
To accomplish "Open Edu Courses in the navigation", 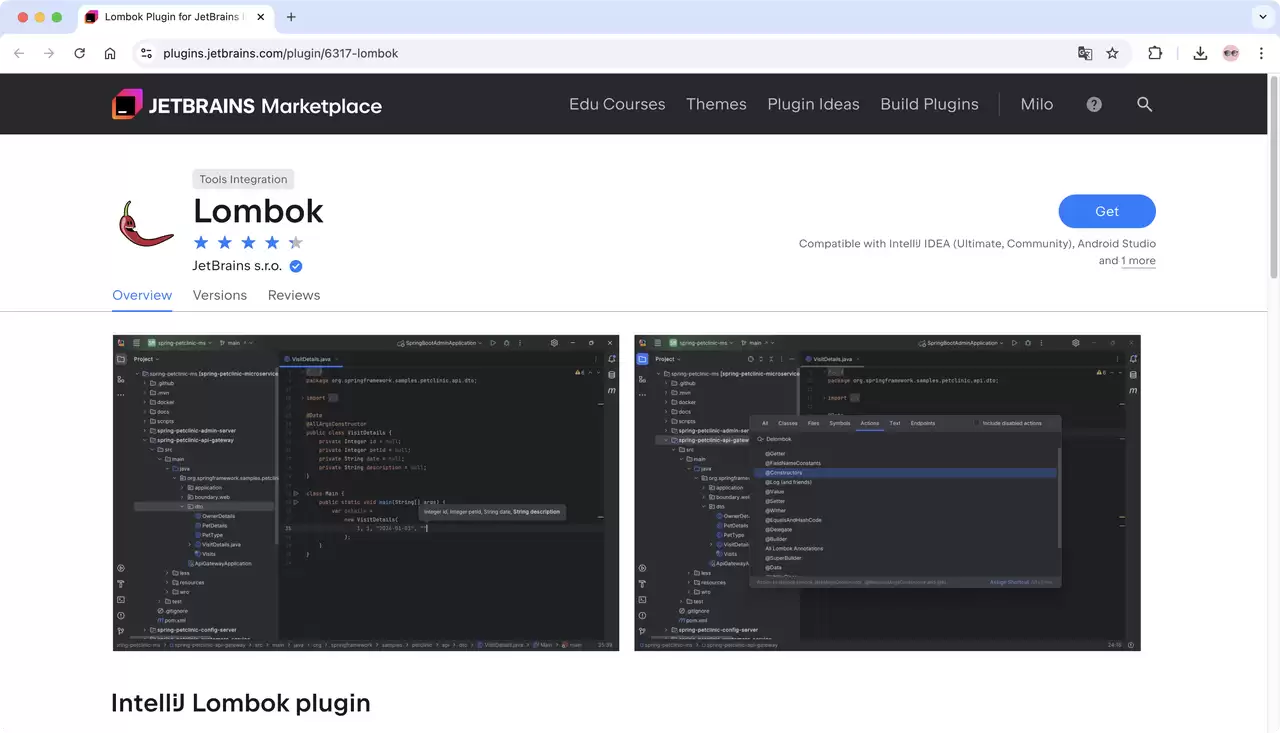I will [617, 104].
